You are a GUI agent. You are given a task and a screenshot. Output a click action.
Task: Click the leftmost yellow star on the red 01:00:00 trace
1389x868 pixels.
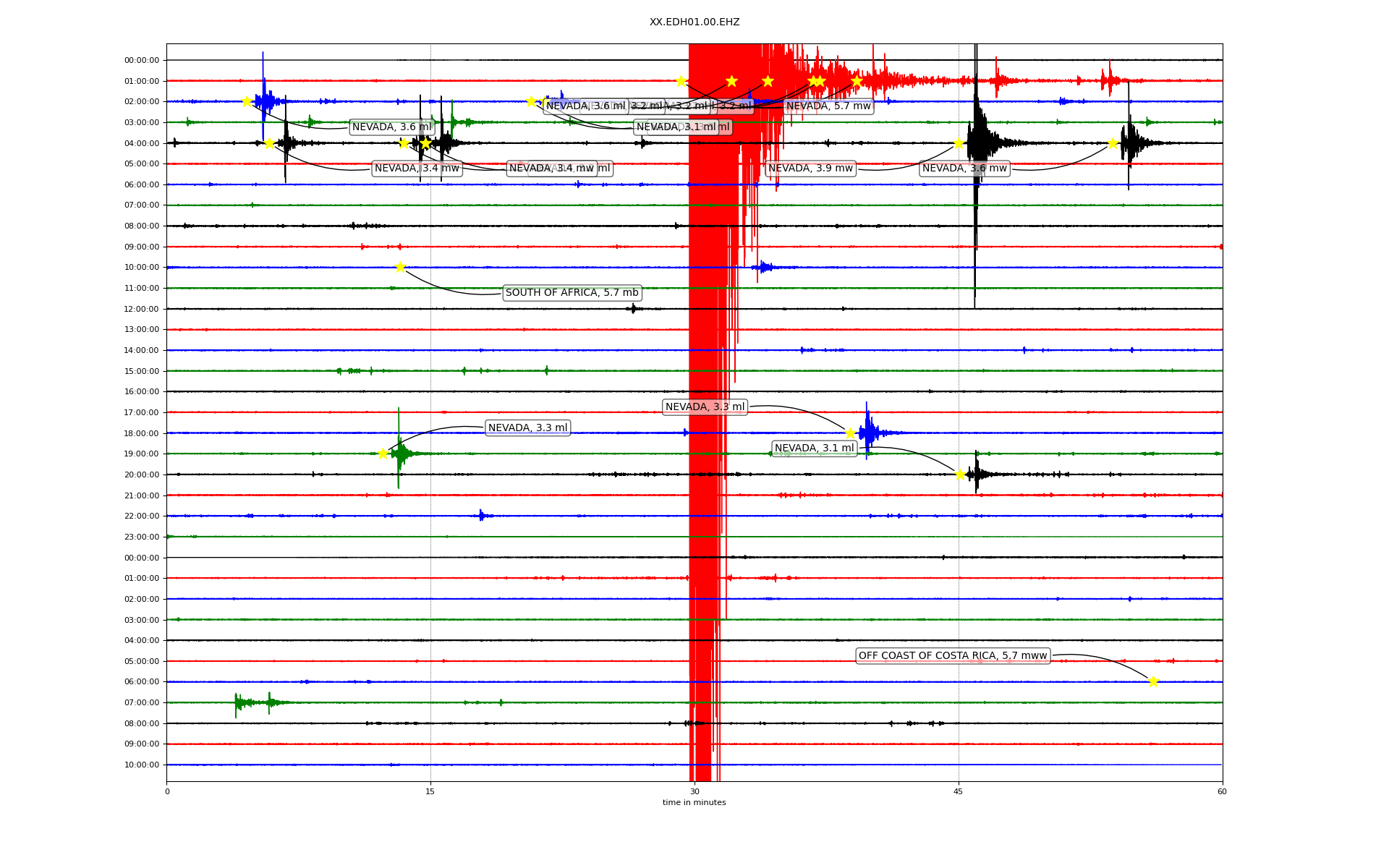coord(681,81)
